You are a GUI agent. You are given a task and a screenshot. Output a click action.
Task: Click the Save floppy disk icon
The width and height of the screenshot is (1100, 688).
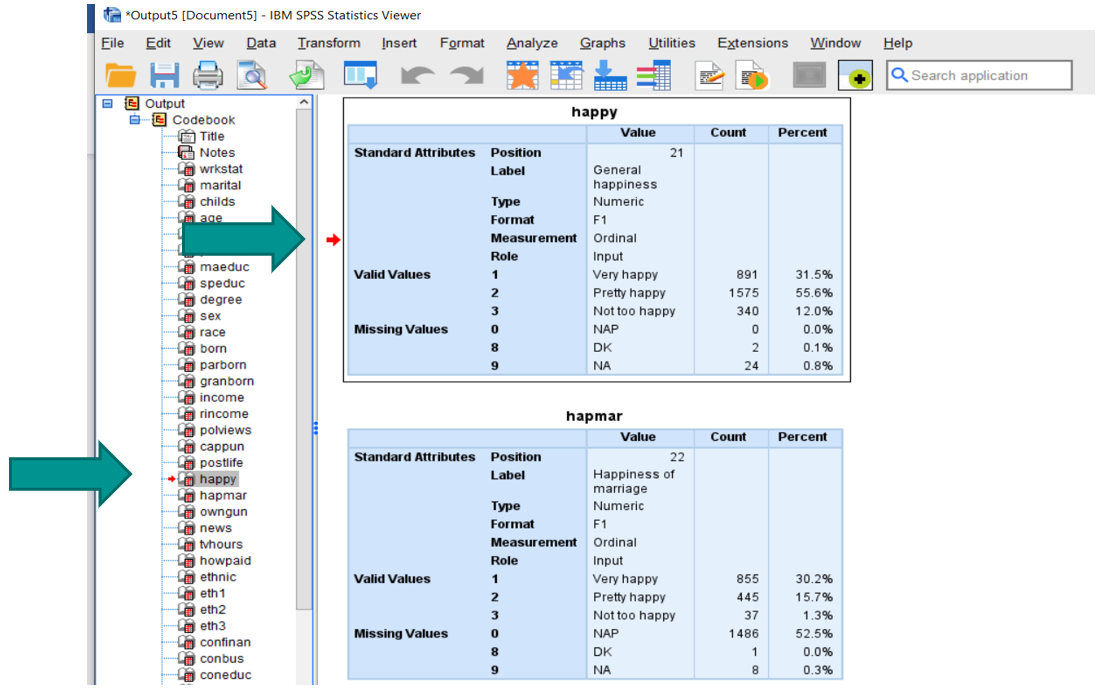coord(164,75)
